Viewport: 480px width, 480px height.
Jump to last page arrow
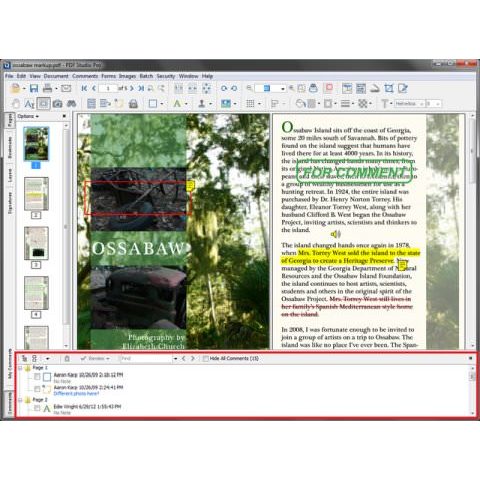(141, 88)
